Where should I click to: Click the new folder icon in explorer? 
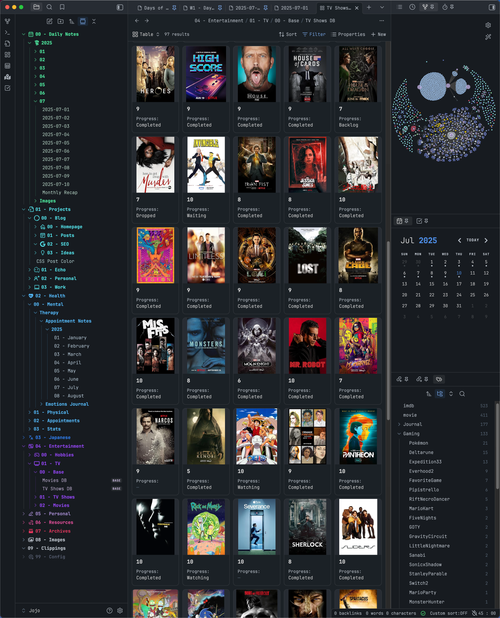click(60, 21)
